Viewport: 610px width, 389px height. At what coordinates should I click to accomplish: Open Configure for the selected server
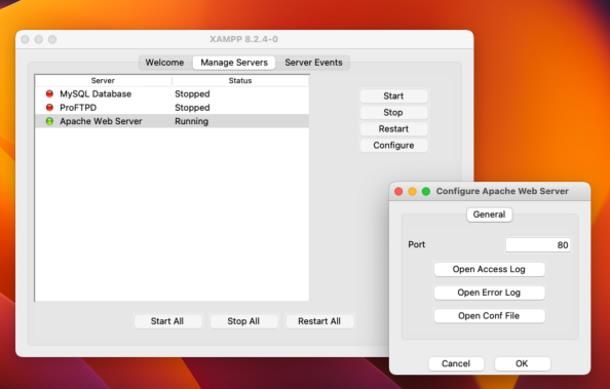pyautogui.click(x=394, y=145)
